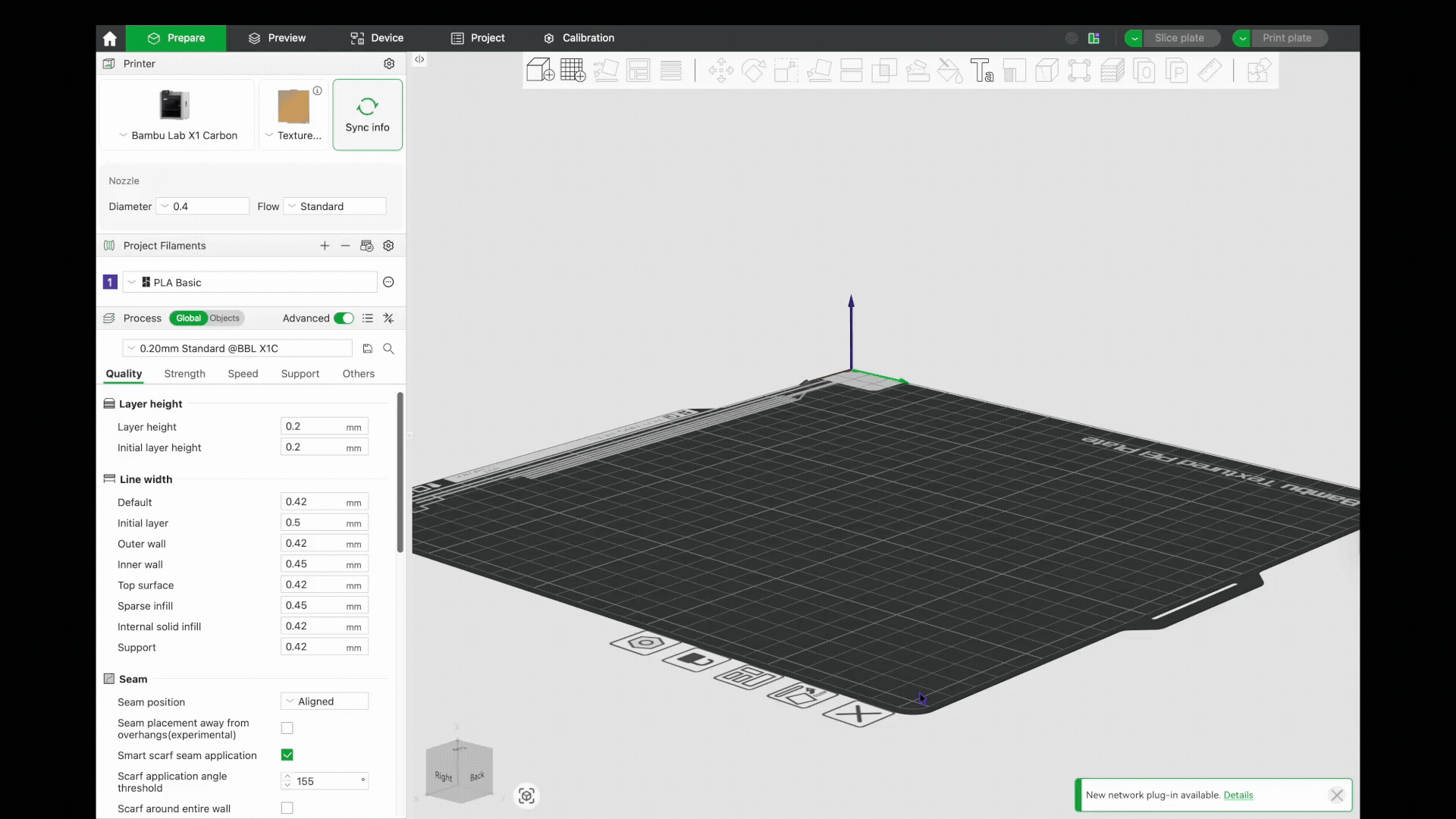Open the PLA Basic filament dropdown
The width and height of the screenshot is (1456, 819).
[x=250, y=282]
